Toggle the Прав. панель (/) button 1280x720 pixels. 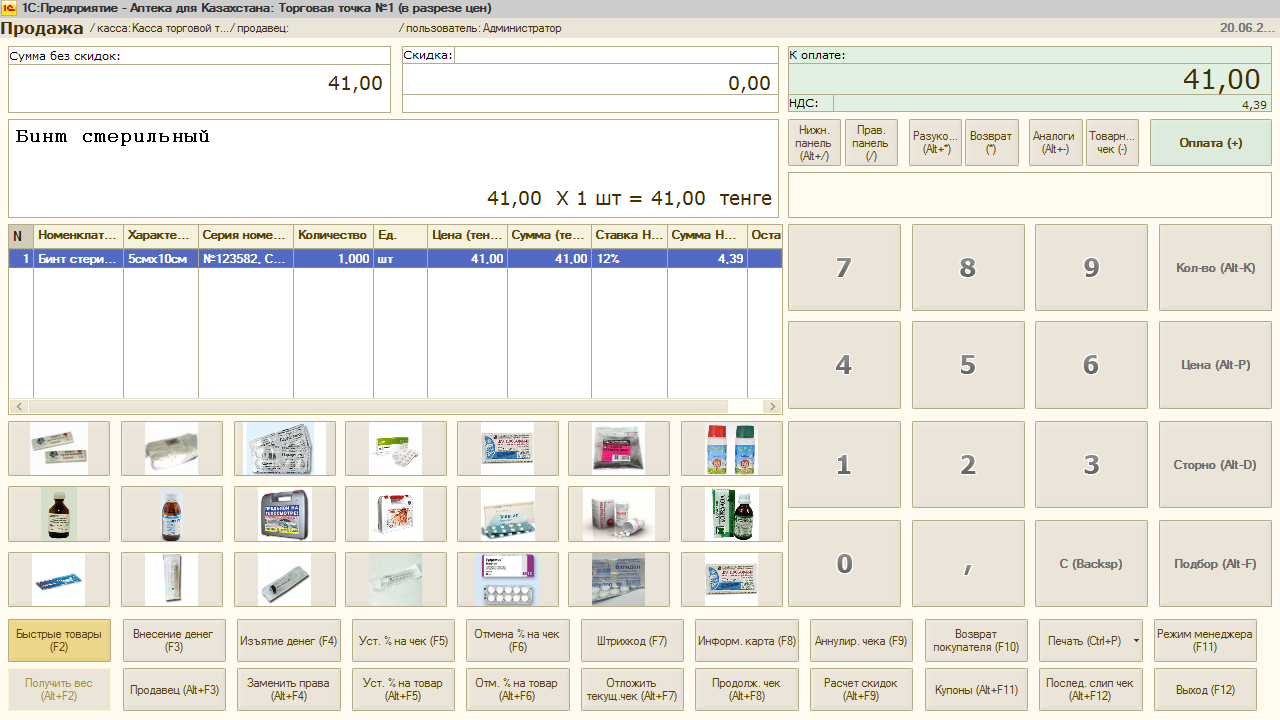pos(870,143)
